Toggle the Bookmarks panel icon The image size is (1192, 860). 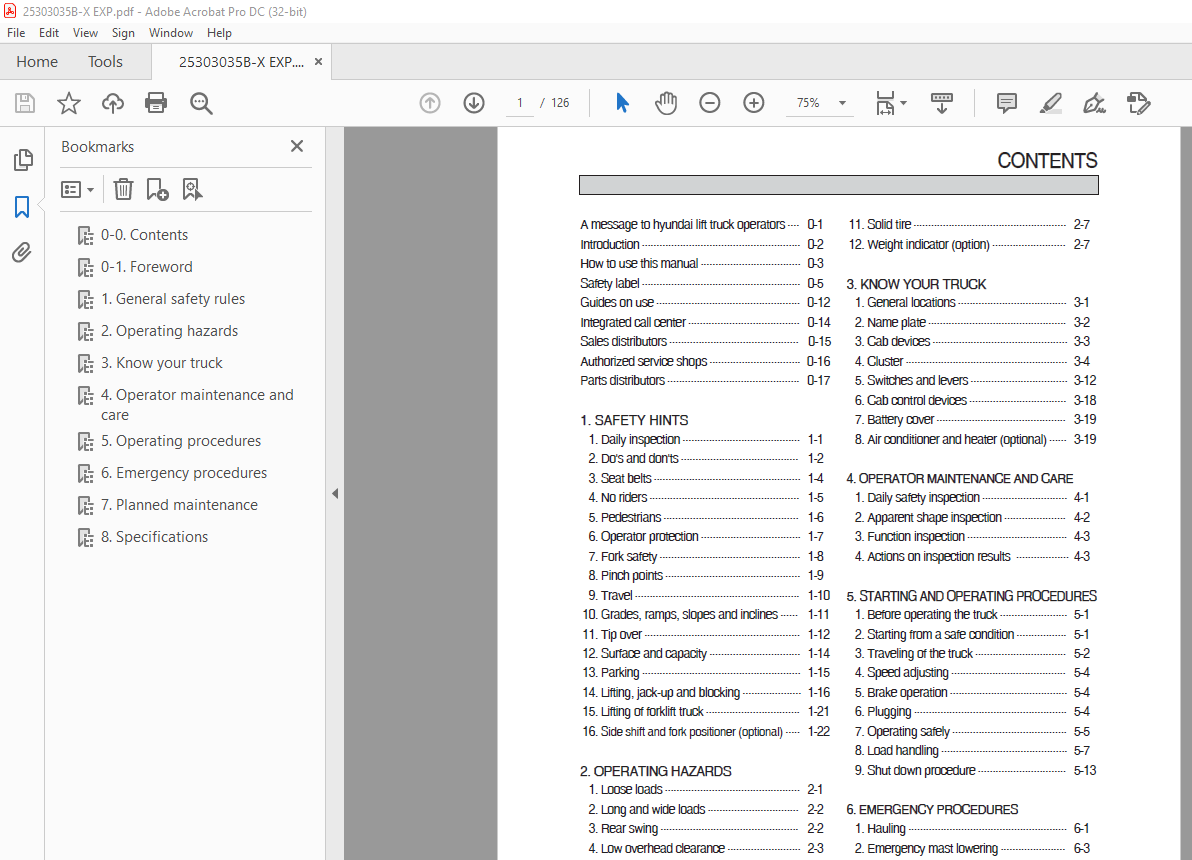(x=22, y=207)
